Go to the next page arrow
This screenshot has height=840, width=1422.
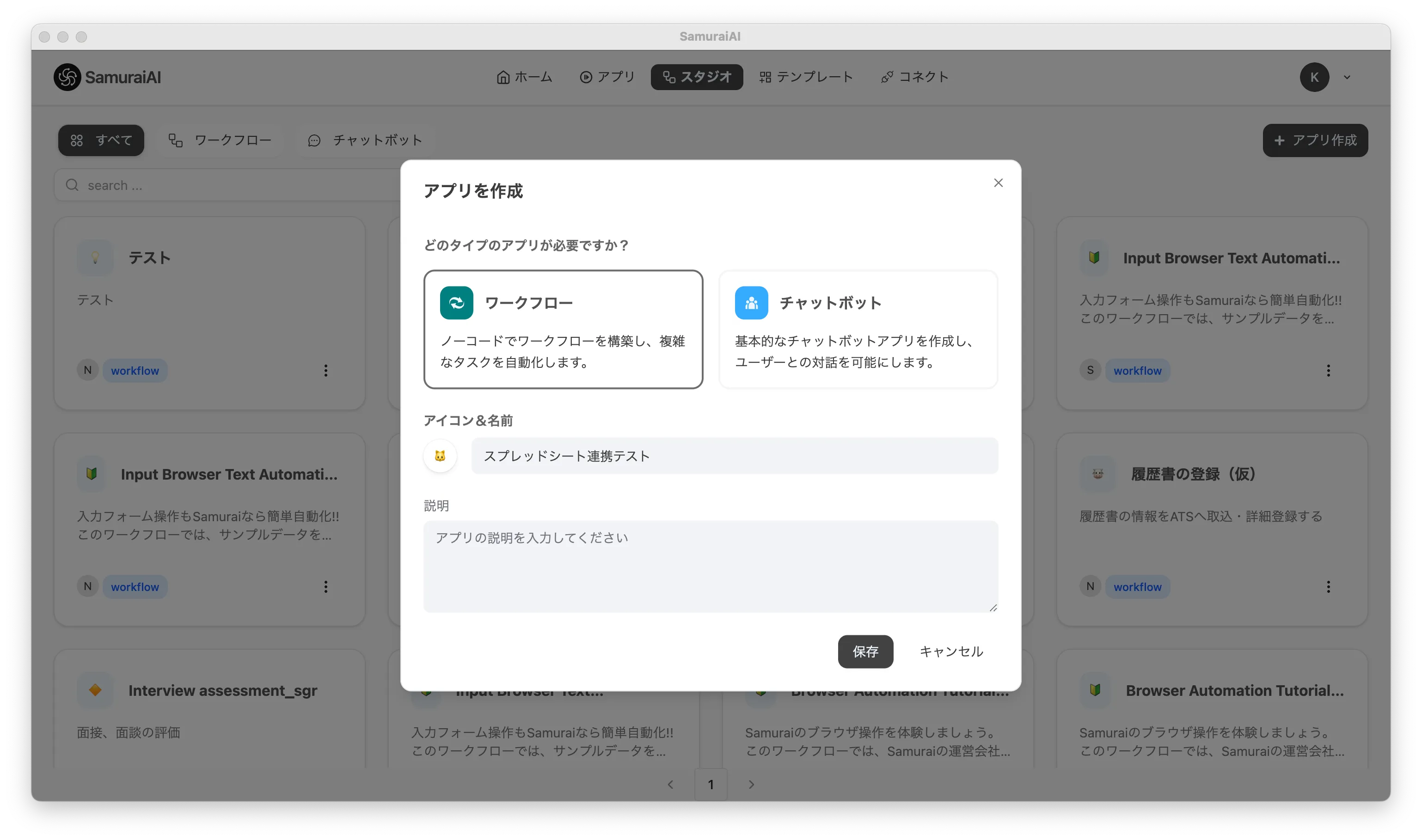[x=751, y=784]
